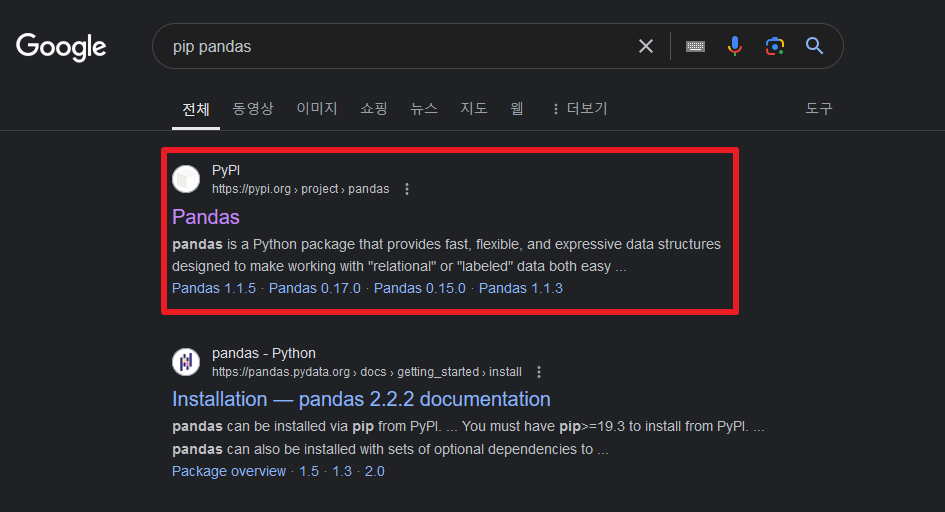Switch to the 쇼핑 (Shopping) tab
Image resolution: width=945 pixels, height=512 pixels.
click(x=374, y=108)
